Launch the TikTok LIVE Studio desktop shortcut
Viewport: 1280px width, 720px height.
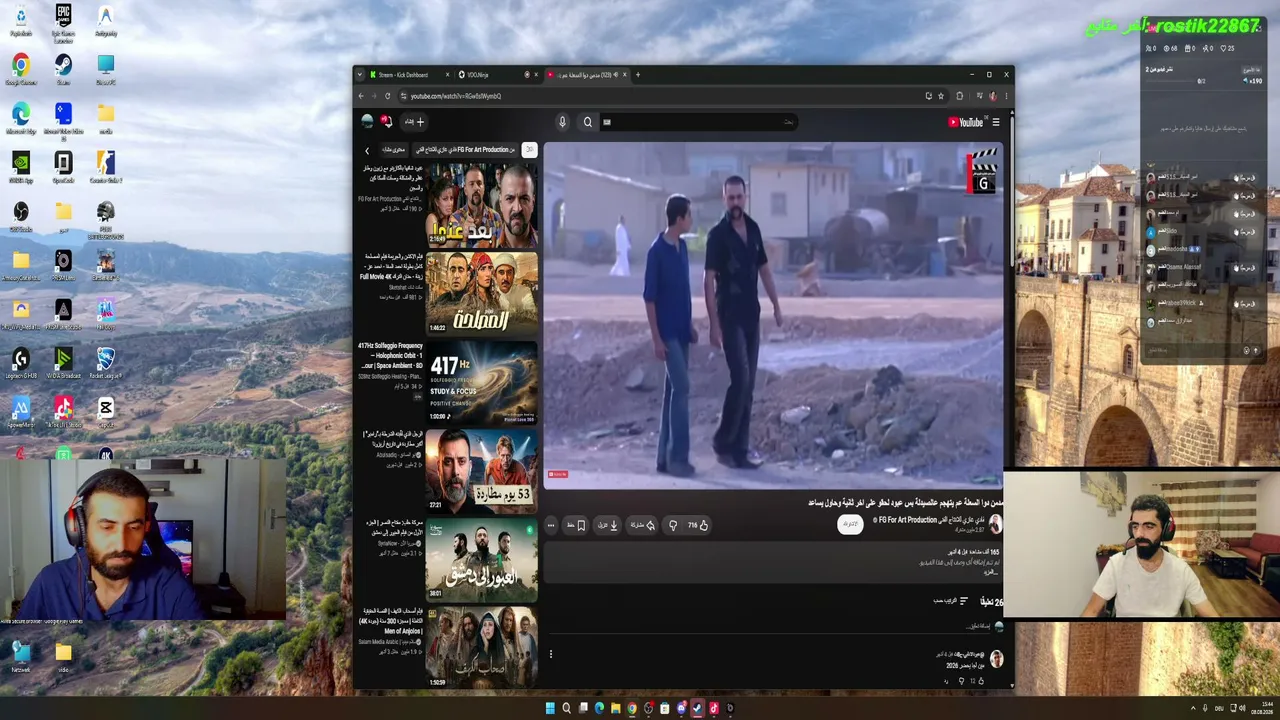(x=63, y=411)
